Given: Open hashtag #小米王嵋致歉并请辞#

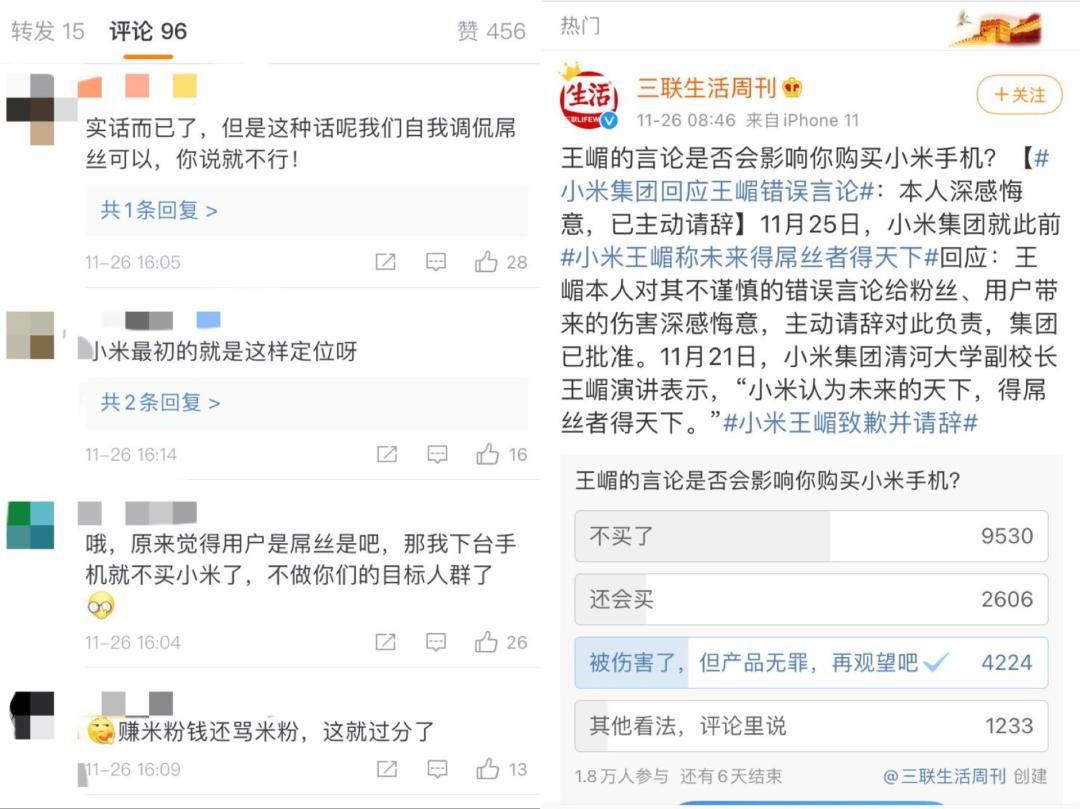Looking at the screenshot, I should point(850,422).
